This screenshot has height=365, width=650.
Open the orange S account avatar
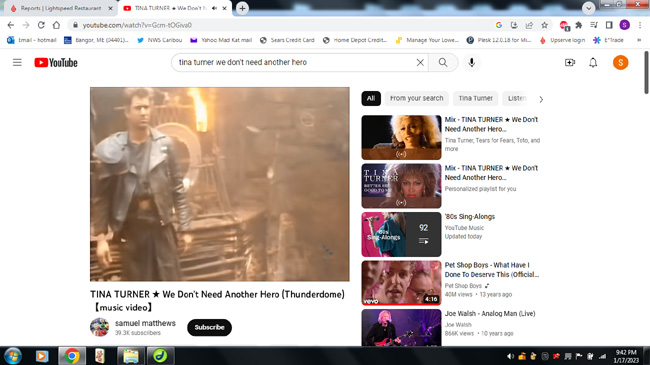point(621,63)
